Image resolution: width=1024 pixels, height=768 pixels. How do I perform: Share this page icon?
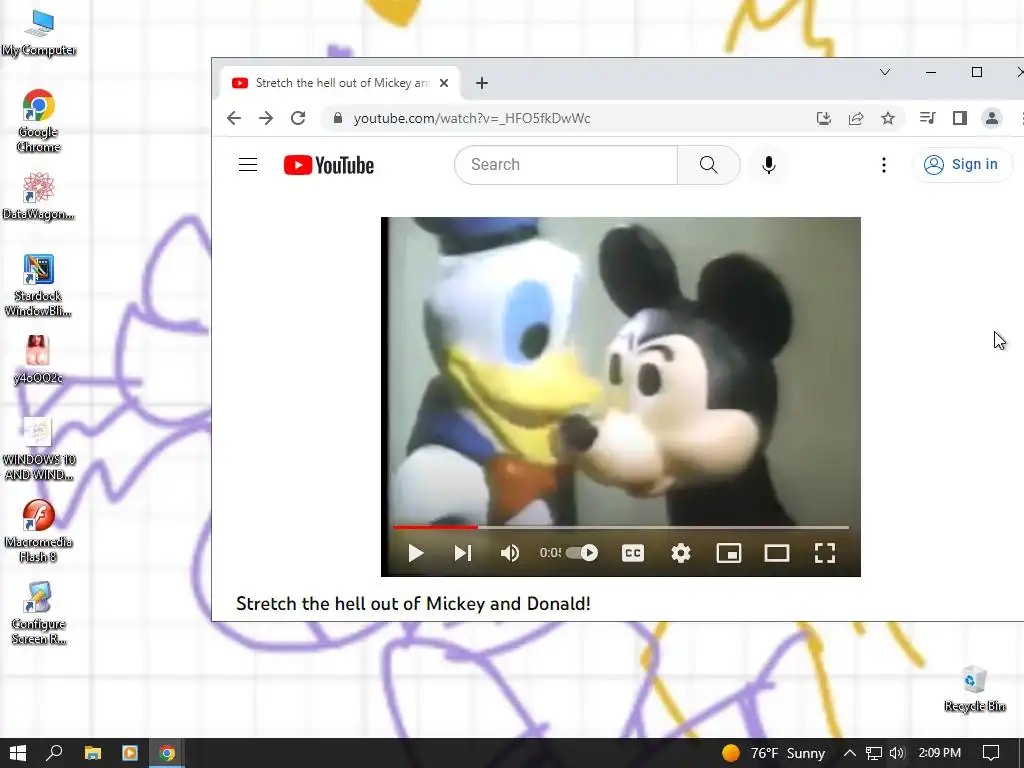point(856,118)
